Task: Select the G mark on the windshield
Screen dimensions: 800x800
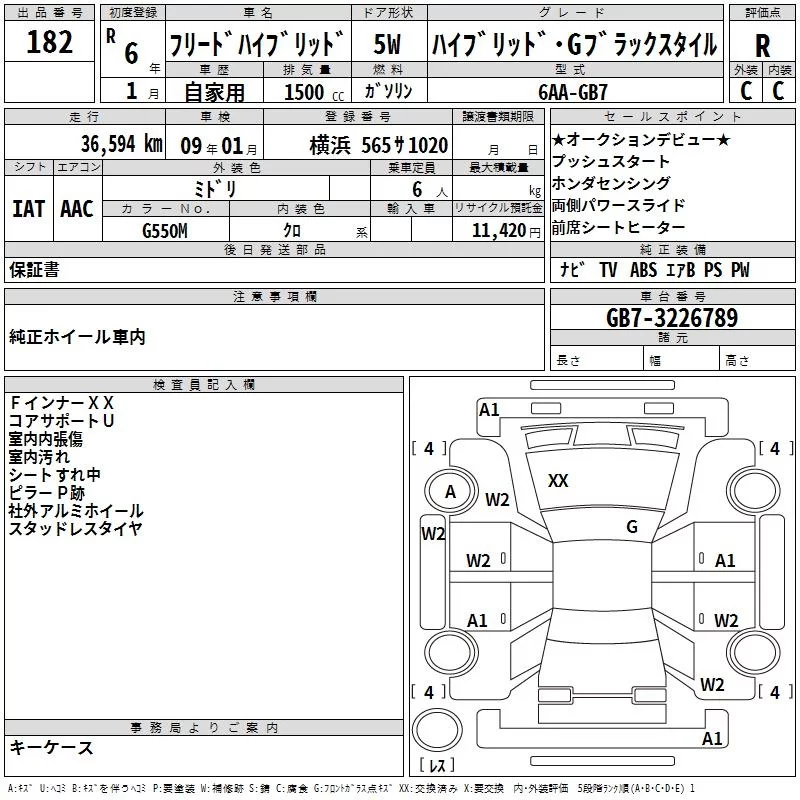Action: (x=631, y=527)
